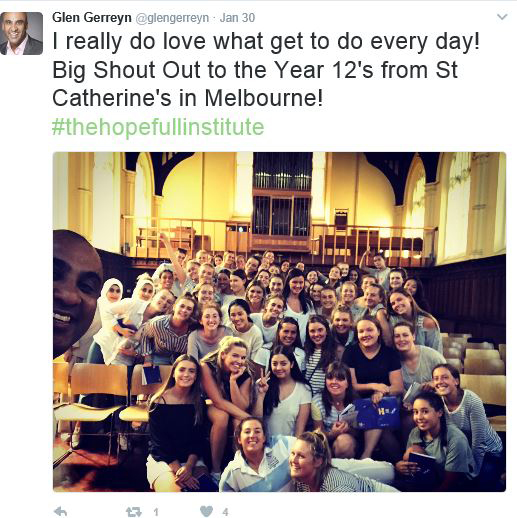Open the attached group photo
The height and width of the screenshot is (518, 517).
point(279,322)
